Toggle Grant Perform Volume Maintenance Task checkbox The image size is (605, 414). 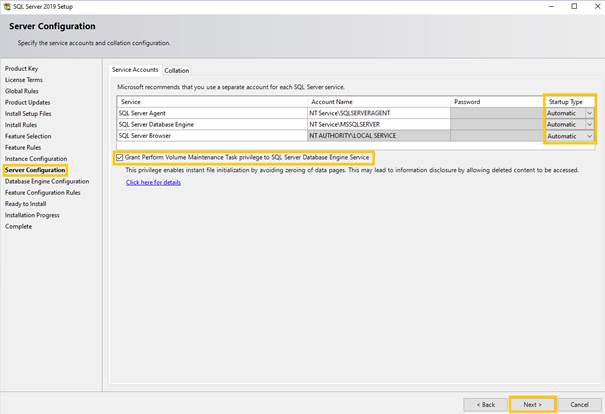click(121, 157)
